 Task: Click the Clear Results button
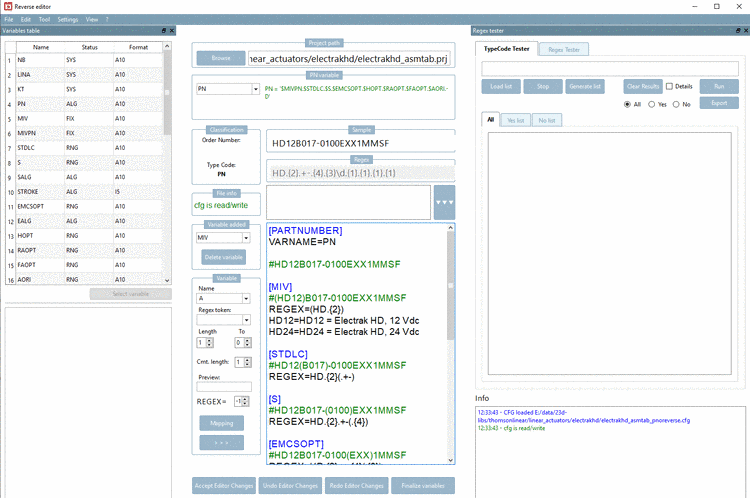(x=643, y=87)
